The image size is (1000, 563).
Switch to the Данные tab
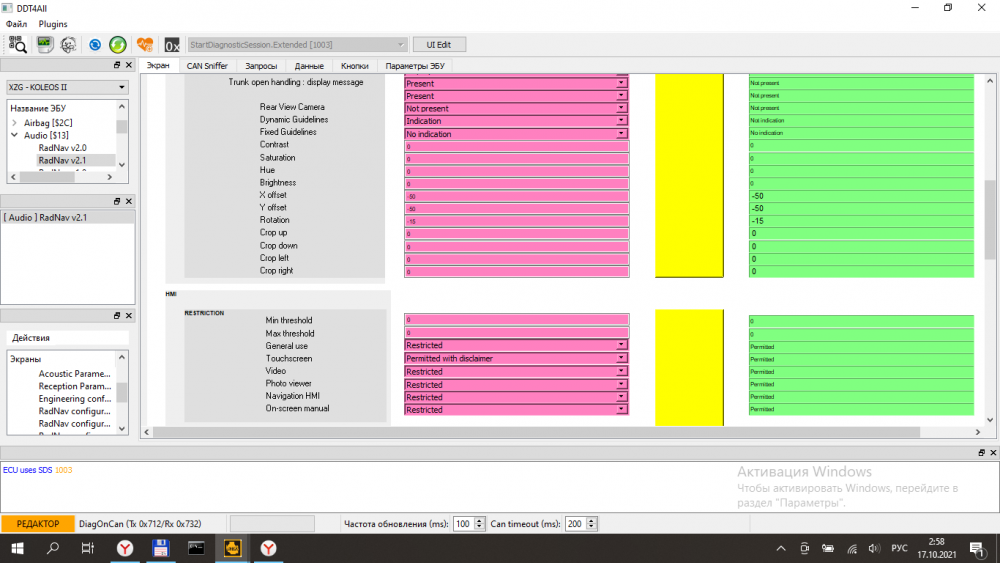pos(309,66)
